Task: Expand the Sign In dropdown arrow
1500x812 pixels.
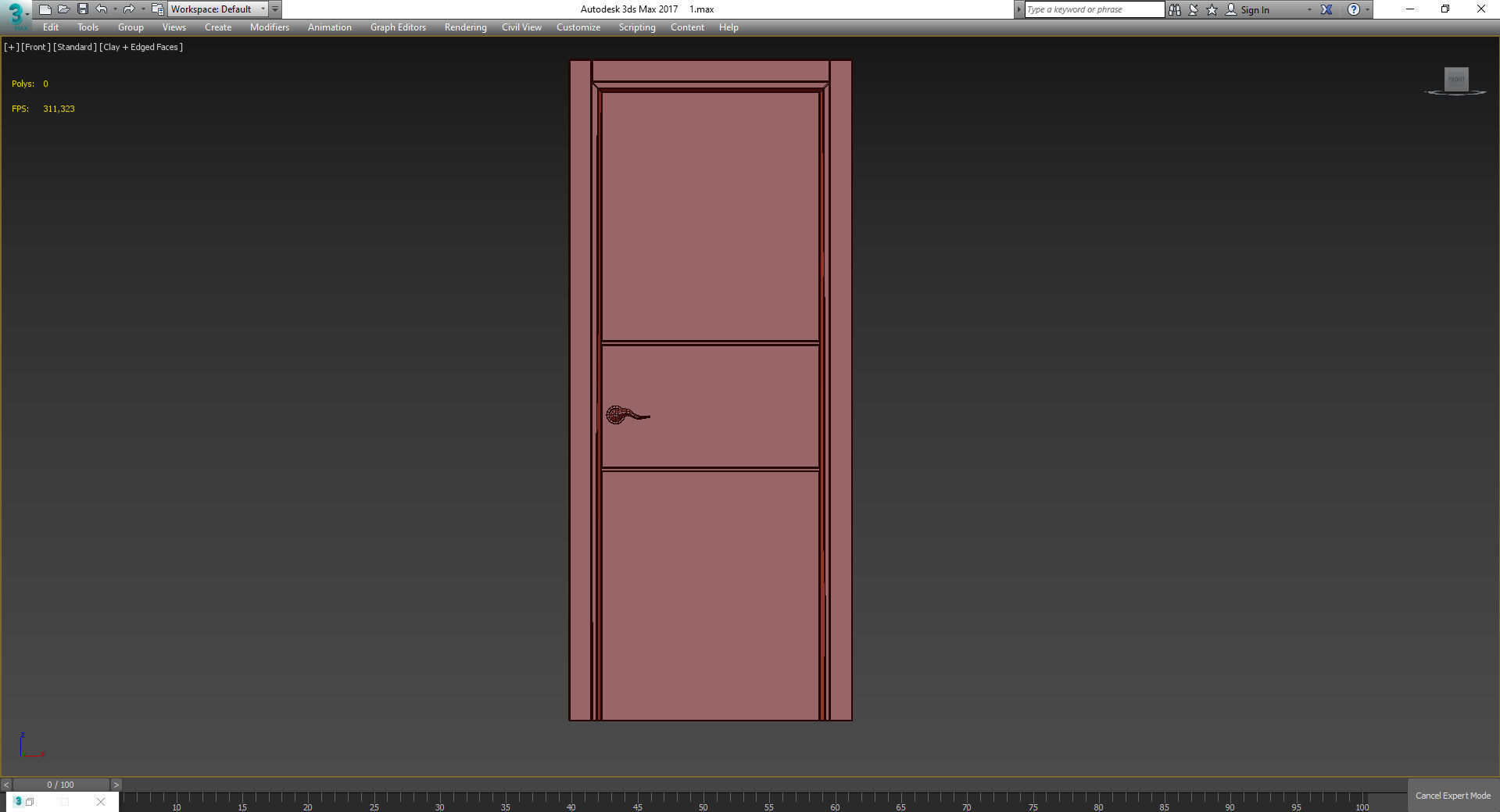Action: tap(1309, 9)
